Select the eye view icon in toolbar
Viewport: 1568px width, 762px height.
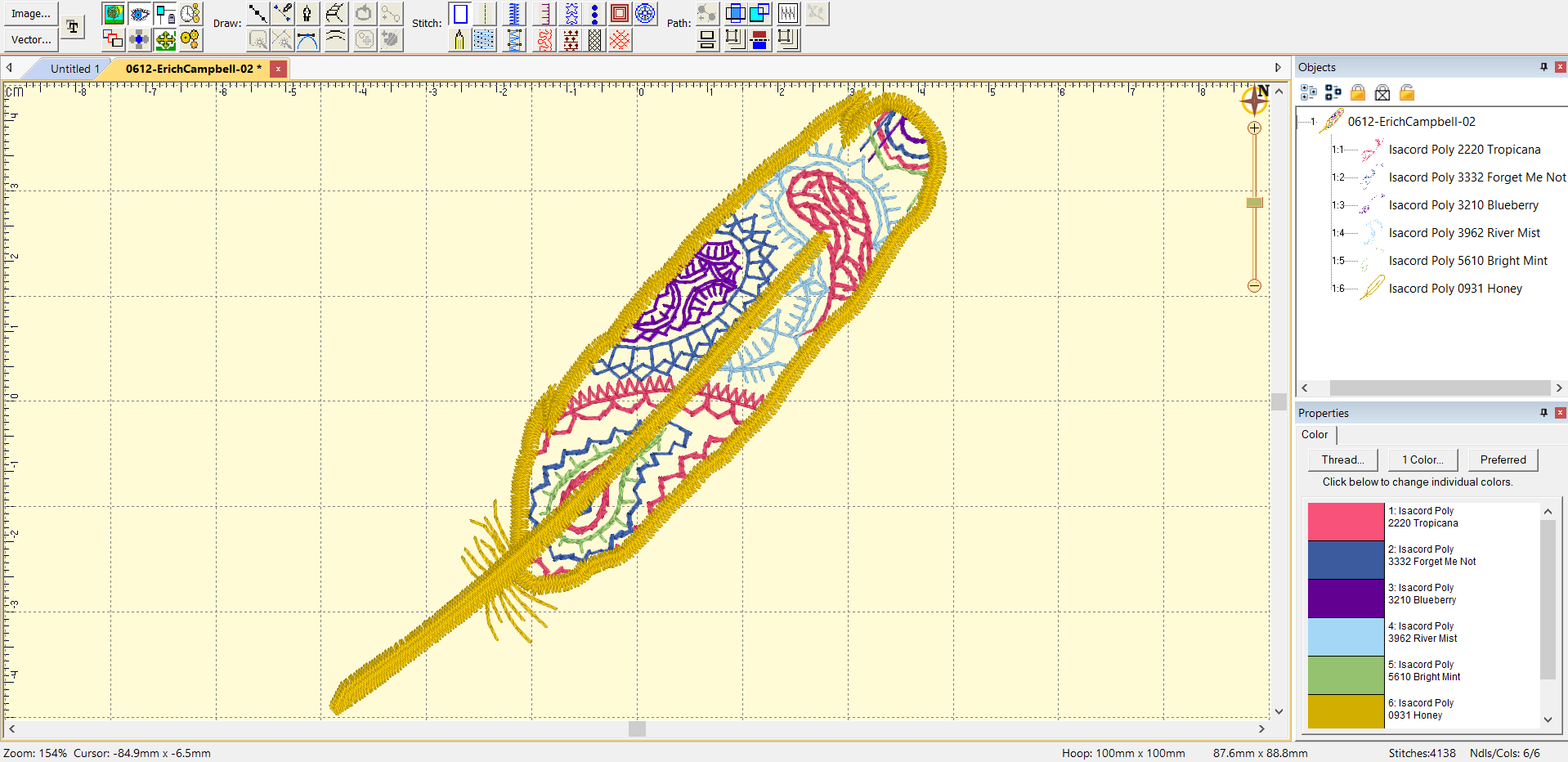tap(140, 14)
